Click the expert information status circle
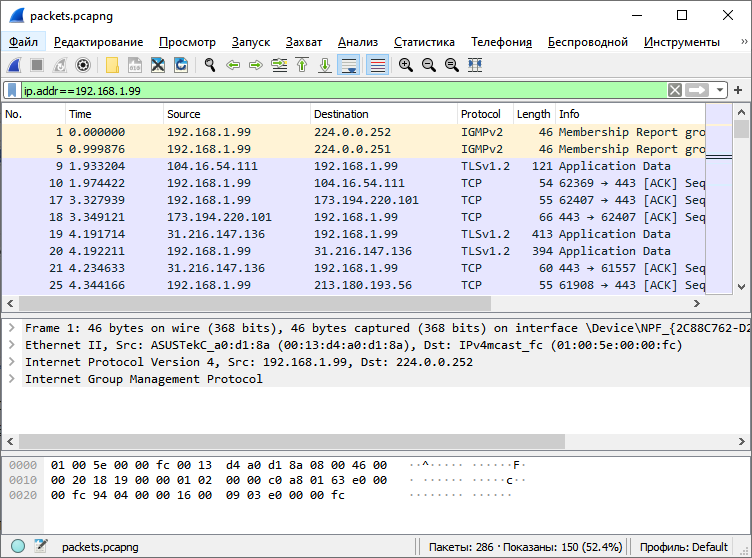 tap(18, 546)
